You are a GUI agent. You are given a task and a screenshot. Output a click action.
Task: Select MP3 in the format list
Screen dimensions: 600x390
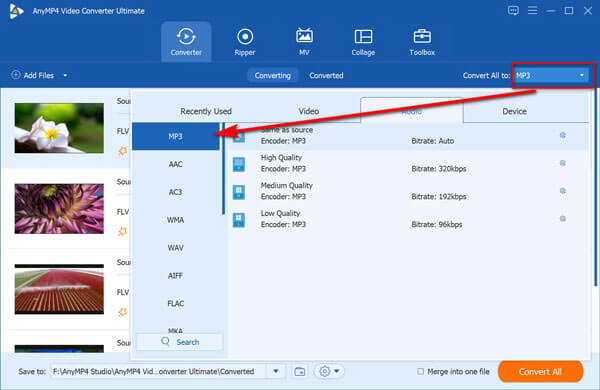(176, 136)
